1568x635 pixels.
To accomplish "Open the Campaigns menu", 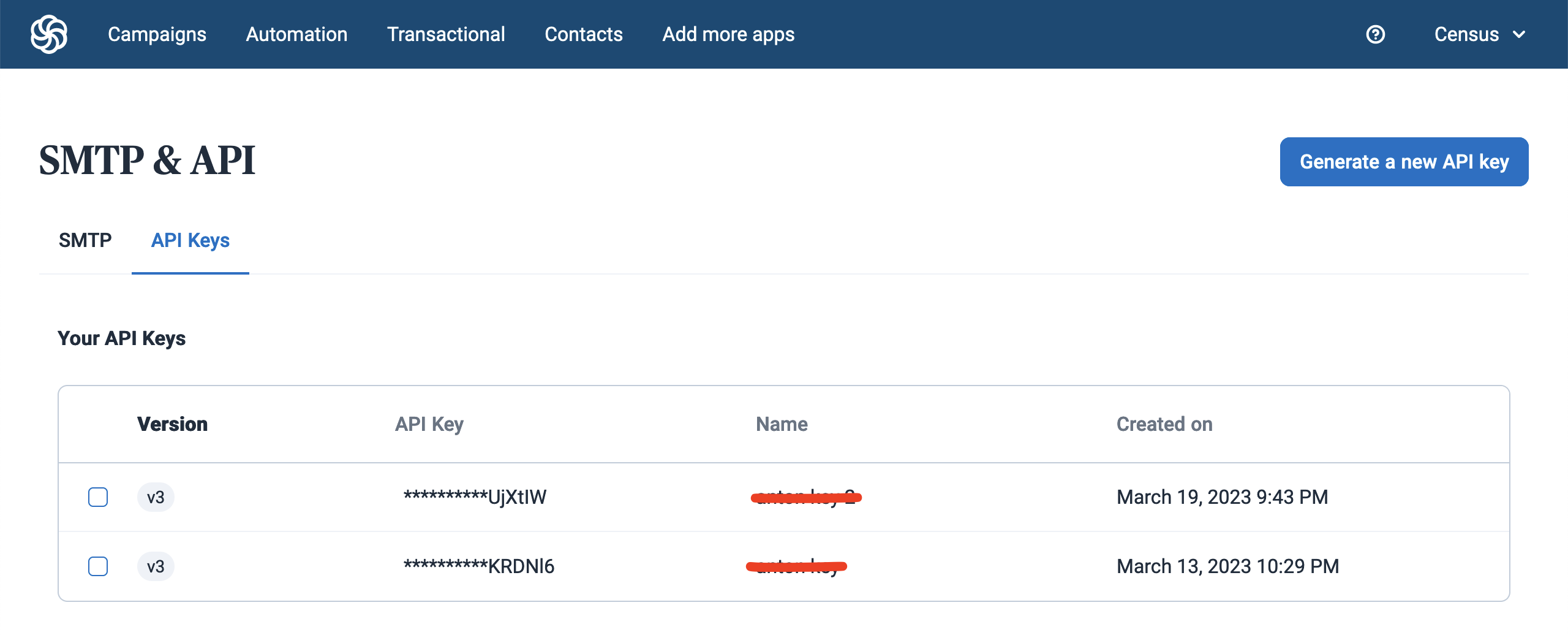I will point(157,34).
